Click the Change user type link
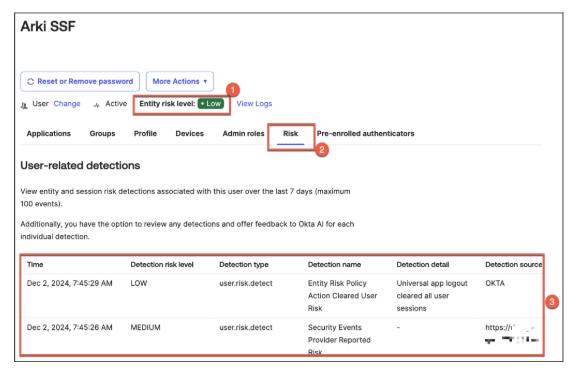This screenshot has width=575, height=370. (67, 104)
